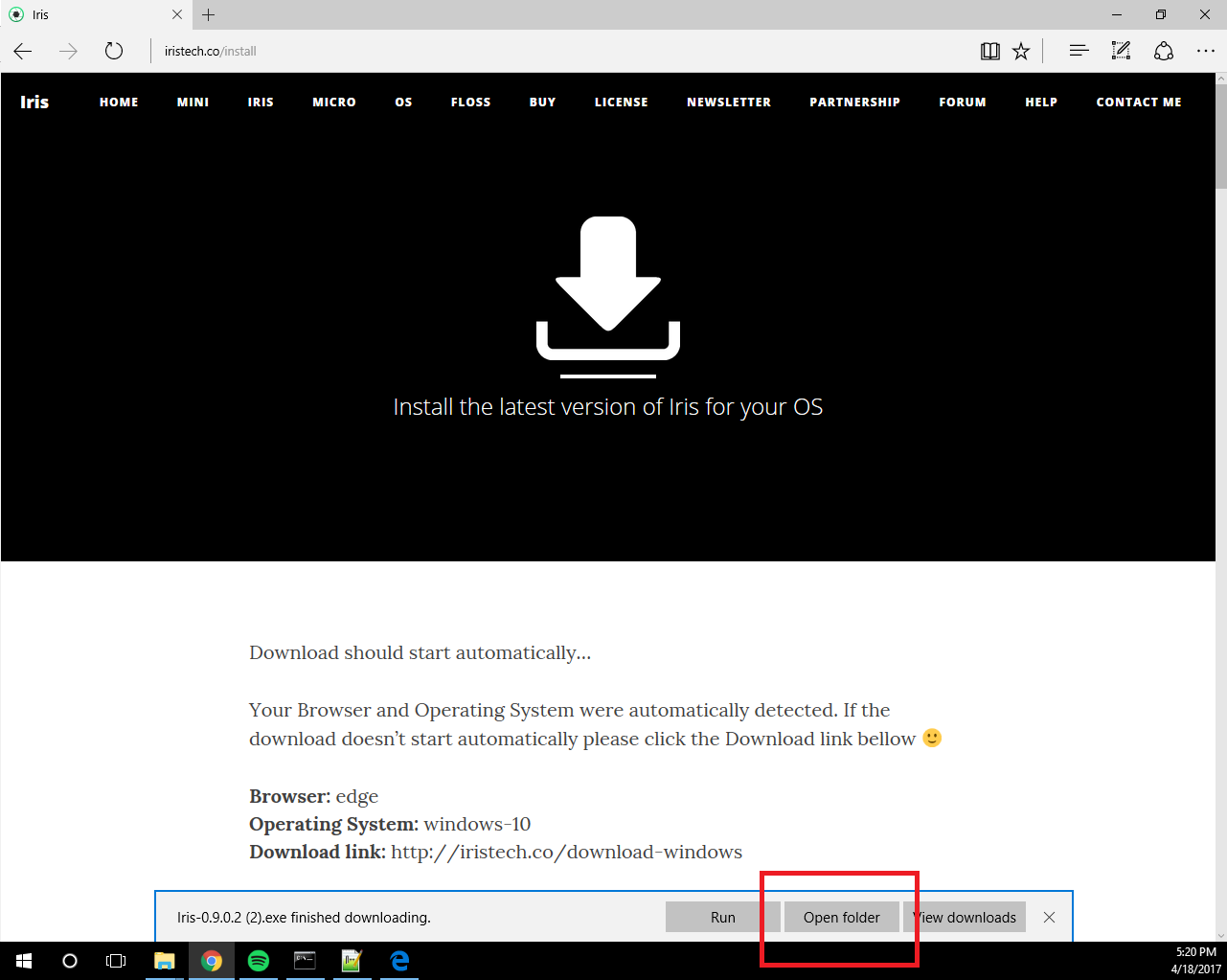Open Edge More actions ellipsis menu

point(1206,51)
